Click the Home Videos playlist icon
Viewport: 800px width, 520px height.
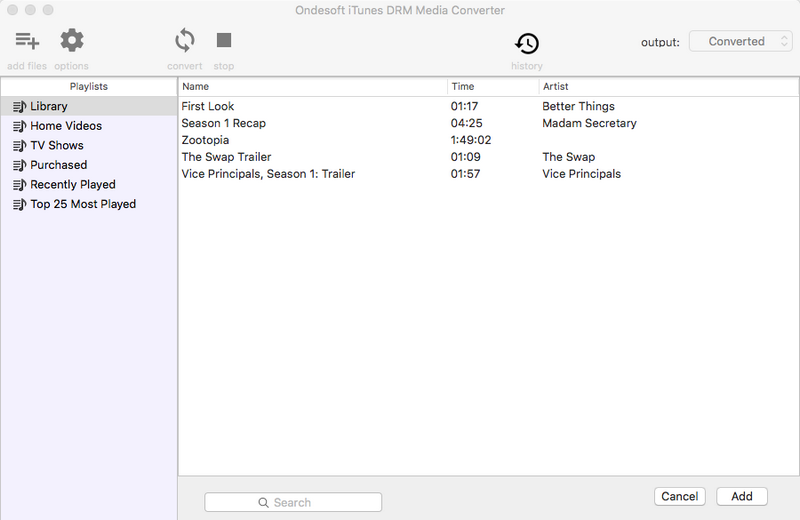19,126
